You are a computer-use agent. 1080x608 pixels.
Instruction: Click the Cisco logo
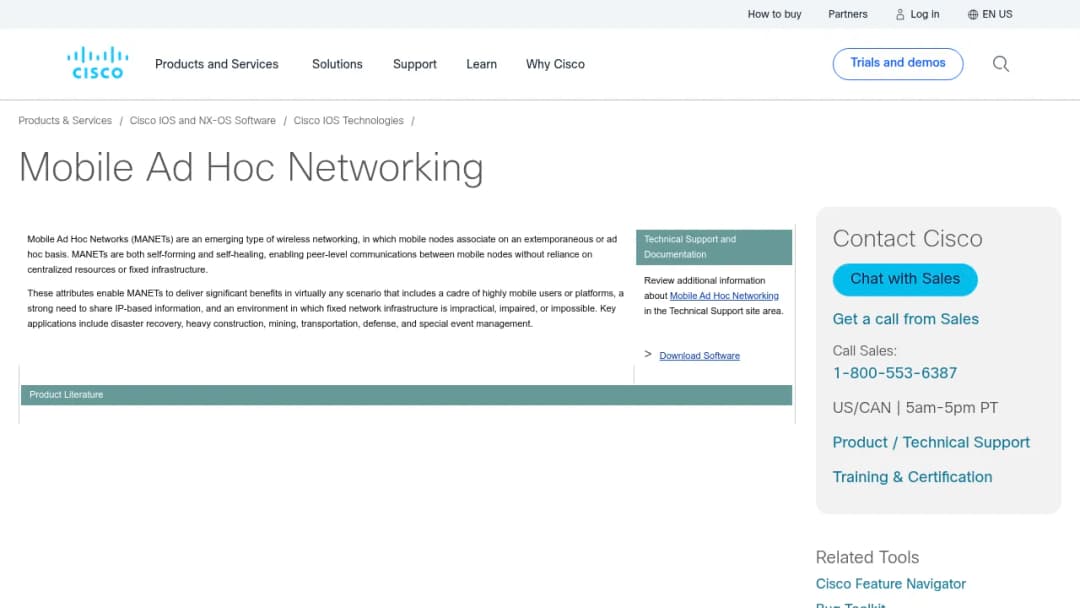(x=97, y=63)
